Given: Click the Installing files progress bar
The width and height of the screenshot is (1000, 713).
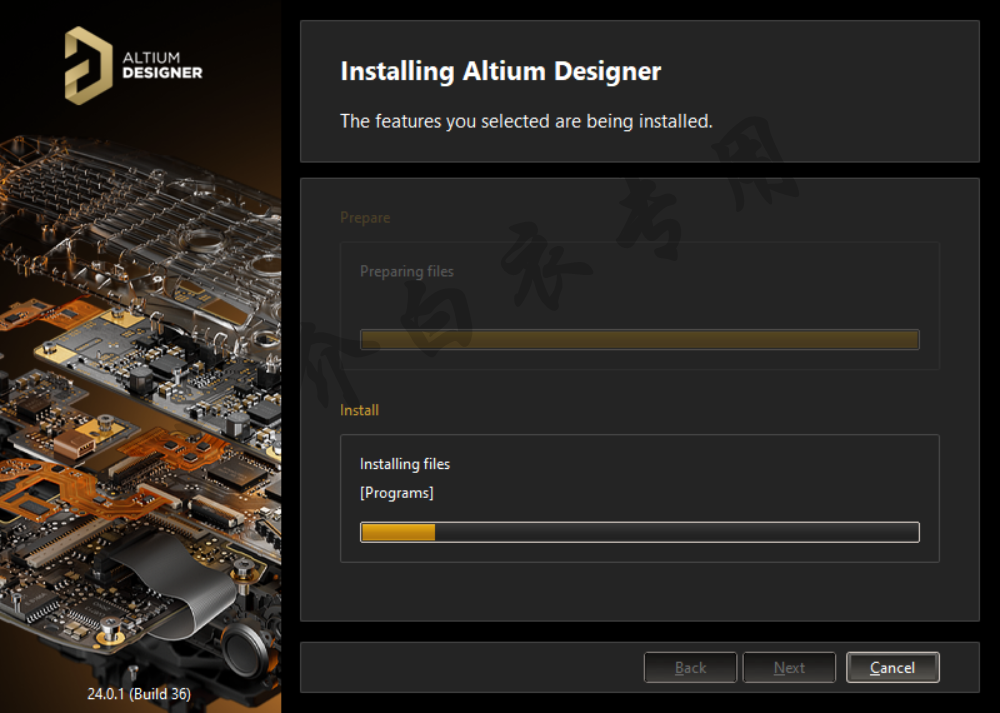Looking at the screenshot, I should [x=640, y=532].
